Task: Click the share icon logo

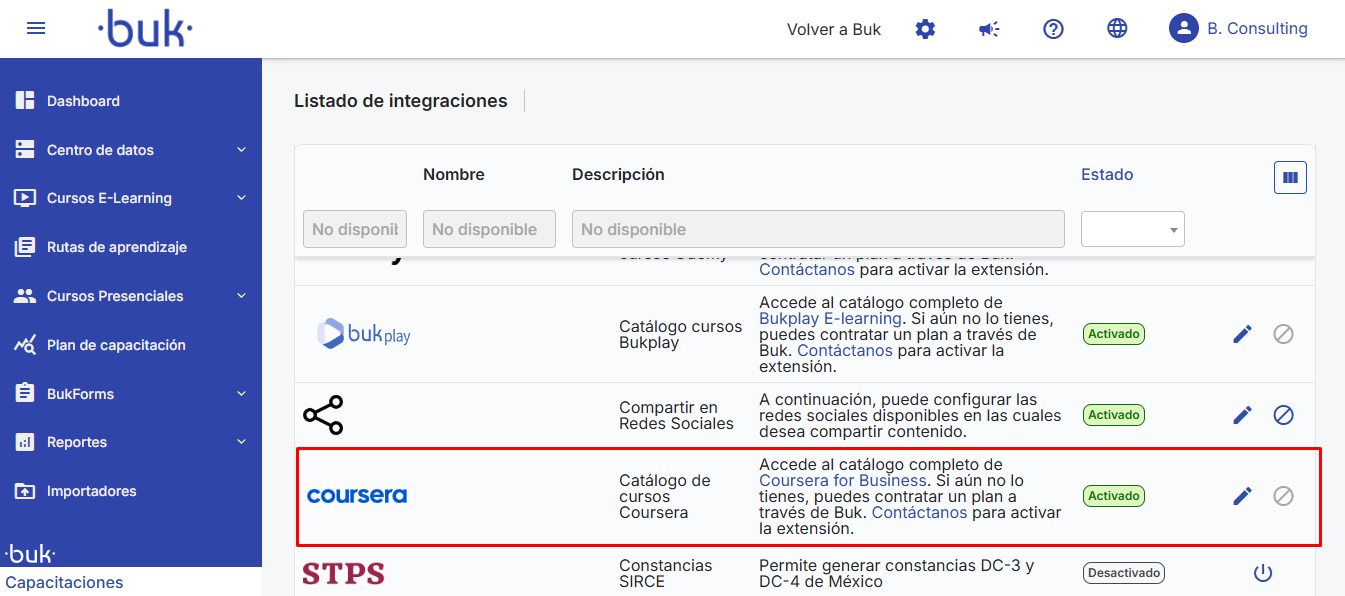Action: (x=323, y=415)
